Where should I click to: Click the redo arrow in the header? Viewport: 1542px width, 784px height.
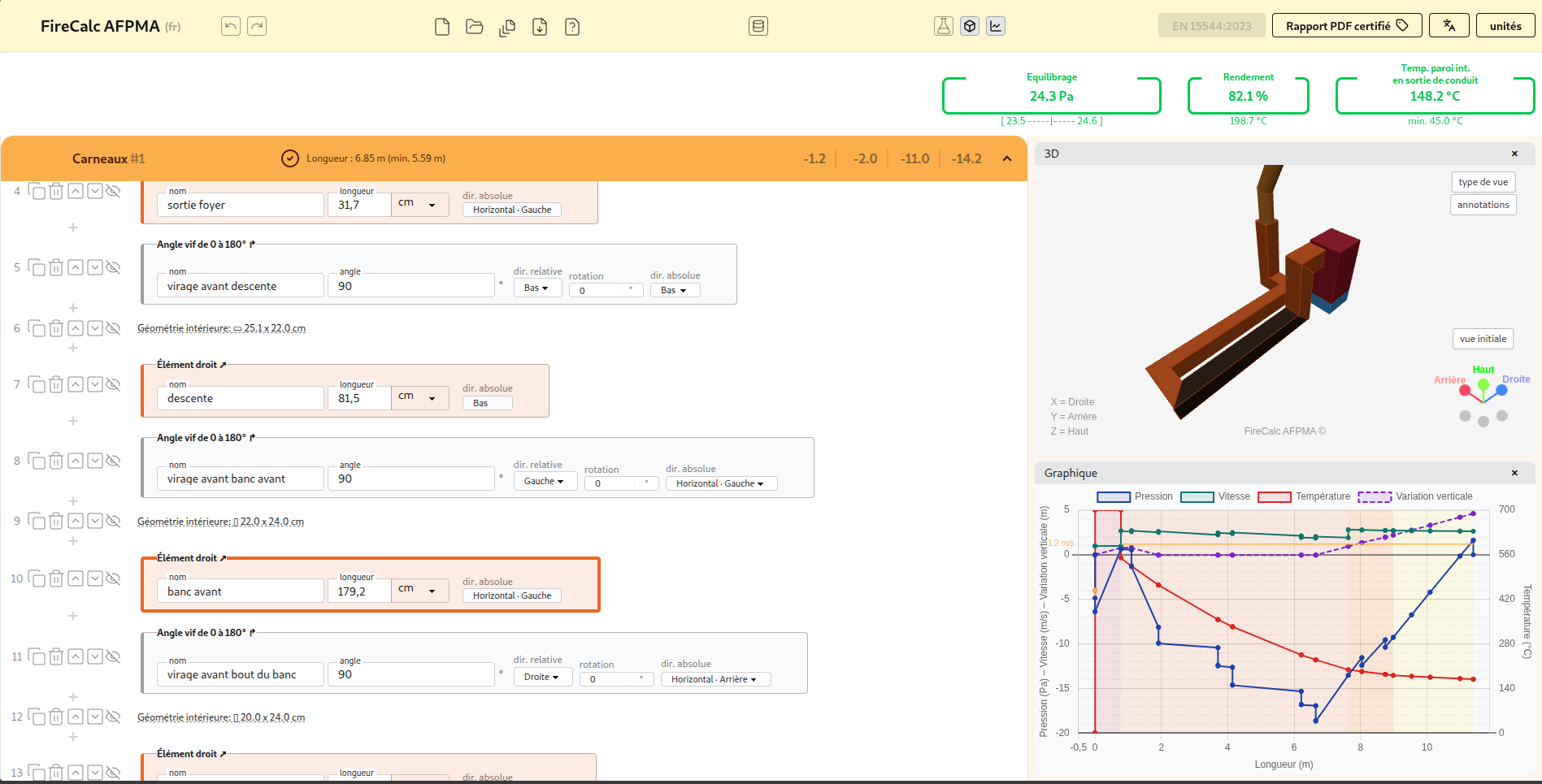[x=257, y=26]
